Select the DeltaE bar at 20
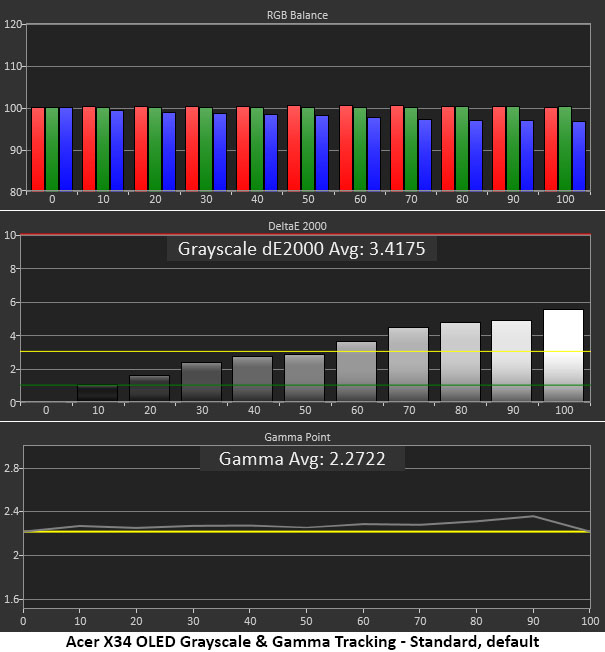This screenshot has width=605, height=652. coord(150,388)
